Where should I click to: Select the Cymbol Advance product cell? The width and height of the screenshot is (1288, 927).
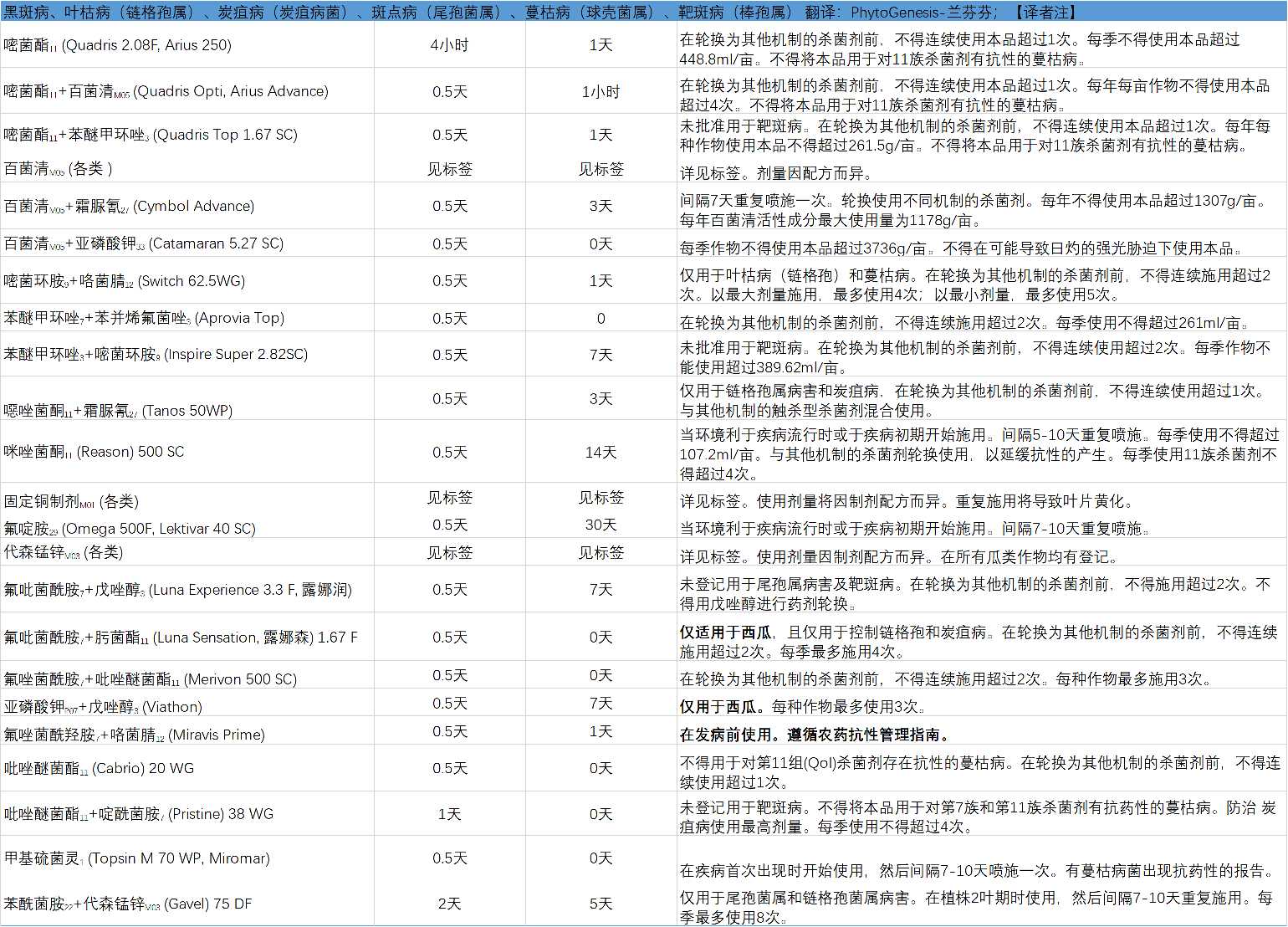tap(187, 206)
